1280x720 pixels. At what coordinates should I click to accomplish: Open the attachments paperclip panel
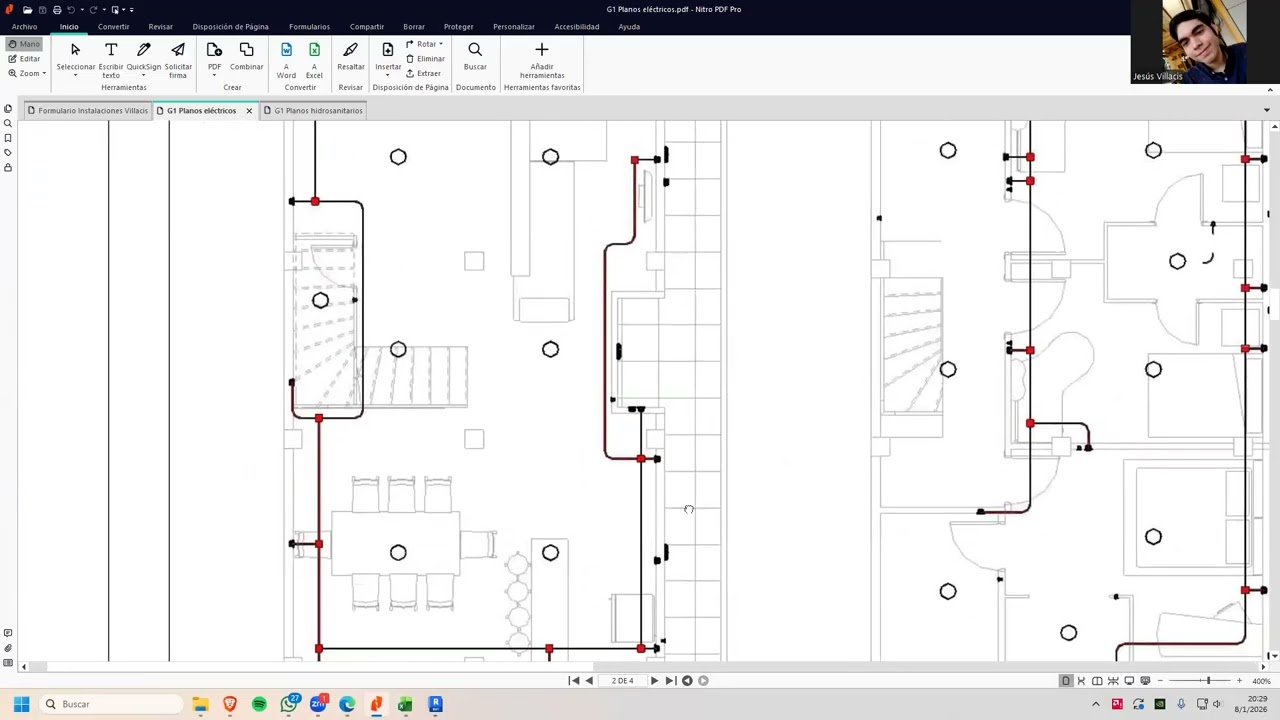point(8,648)
